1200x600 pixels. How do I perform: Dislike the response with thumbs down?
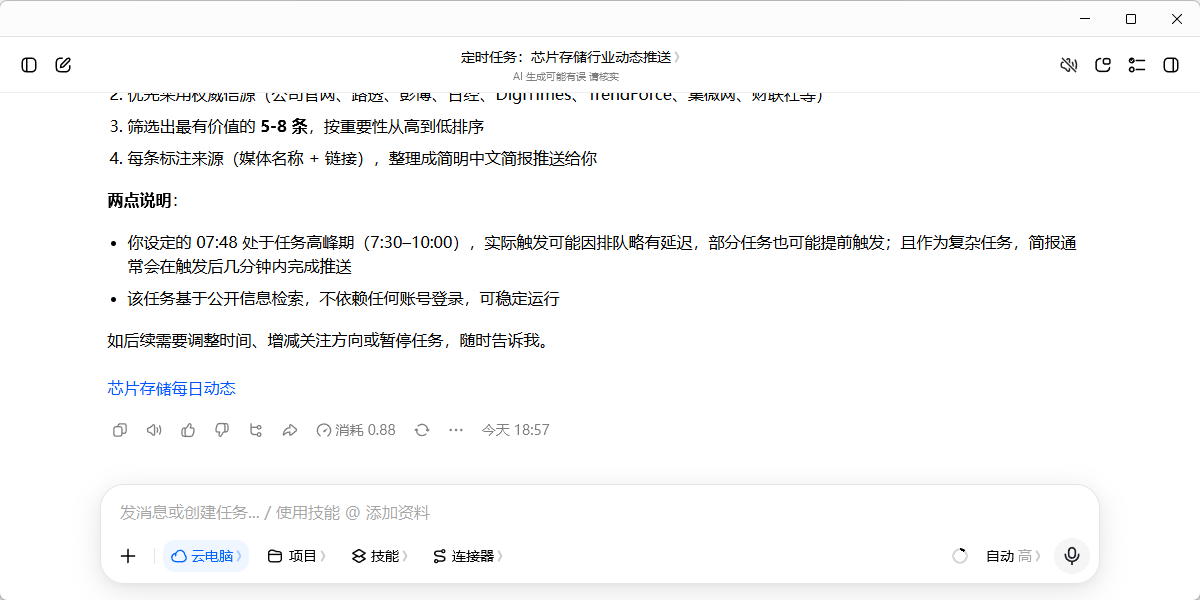coord(222,430)
